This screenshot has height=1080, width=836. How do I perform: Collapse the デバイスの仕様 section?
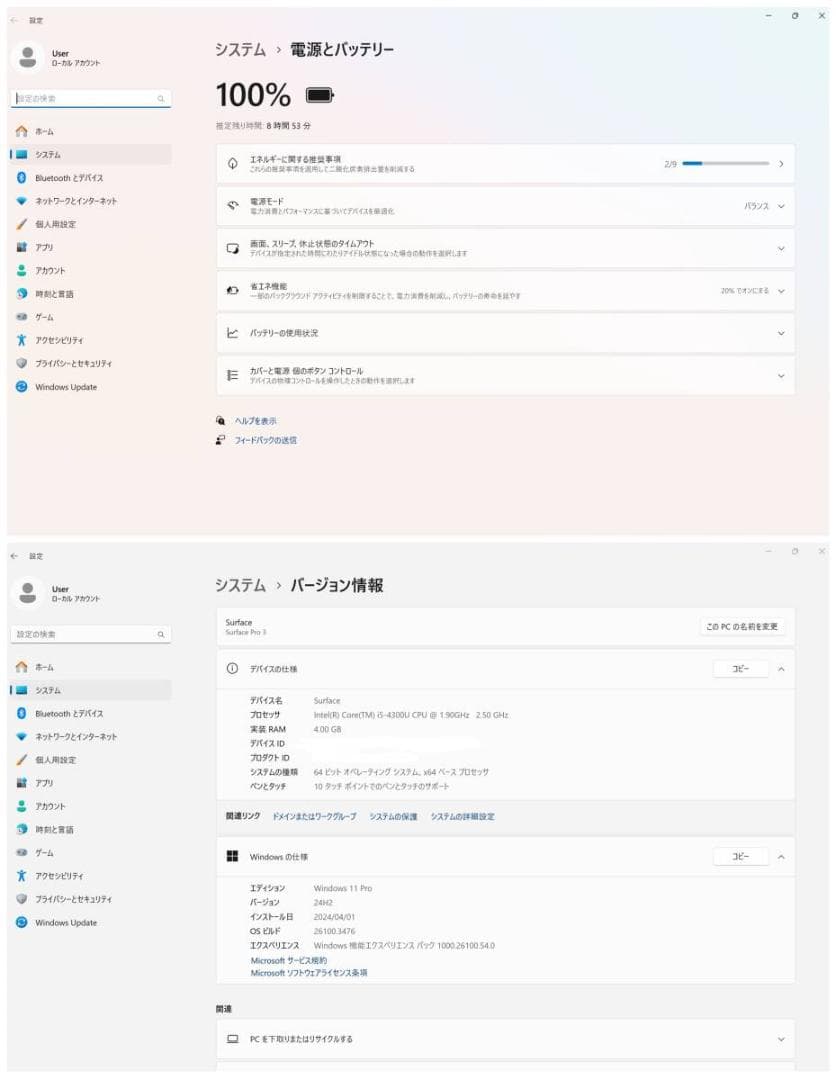[779, 669]
